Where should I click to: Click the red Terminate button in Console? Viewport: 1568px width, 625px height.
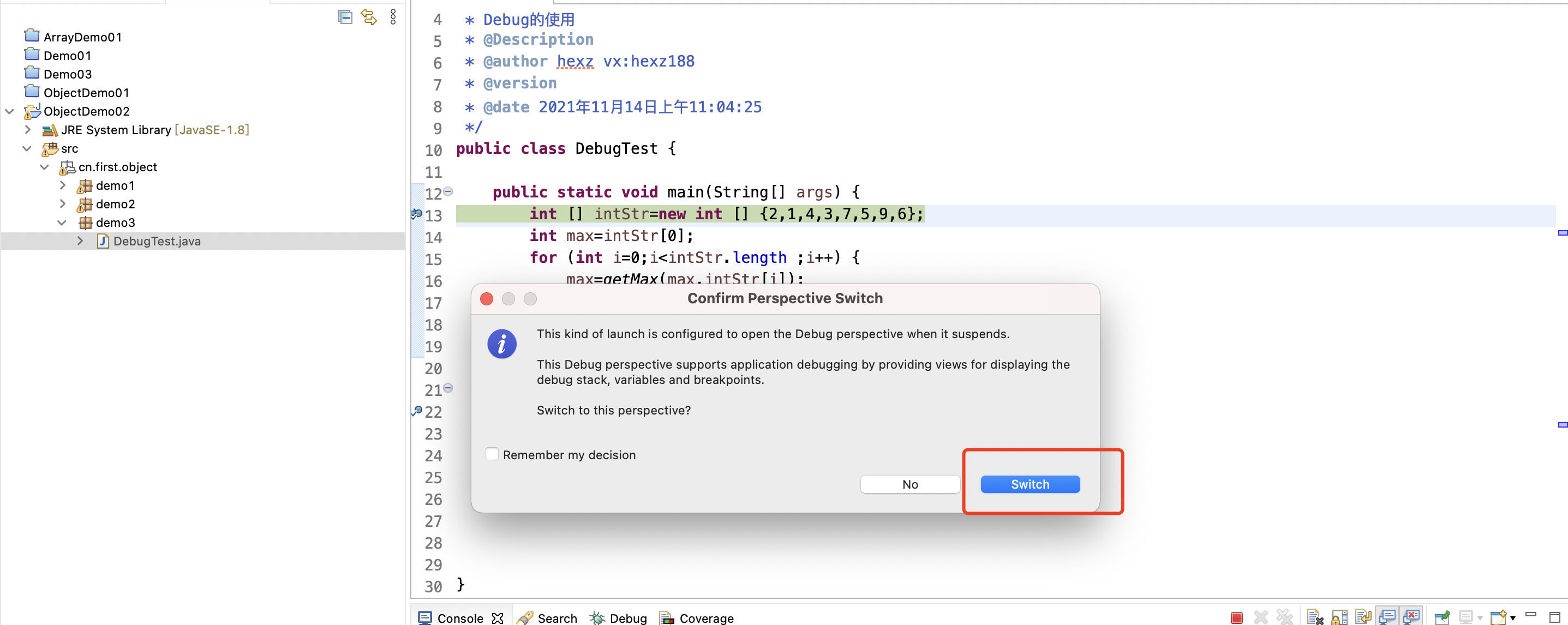(x=1237, y=618)
